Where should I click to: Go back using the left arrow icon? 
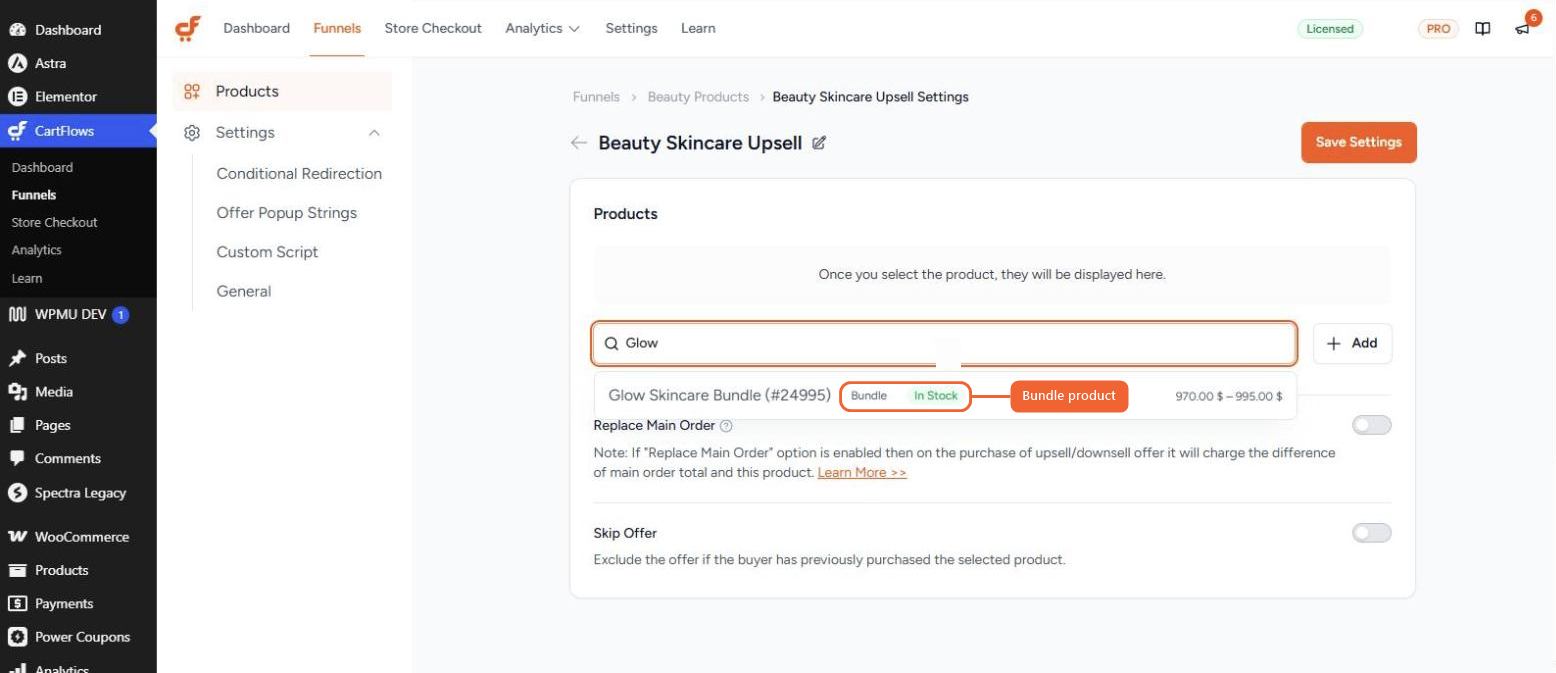[578, 143]
